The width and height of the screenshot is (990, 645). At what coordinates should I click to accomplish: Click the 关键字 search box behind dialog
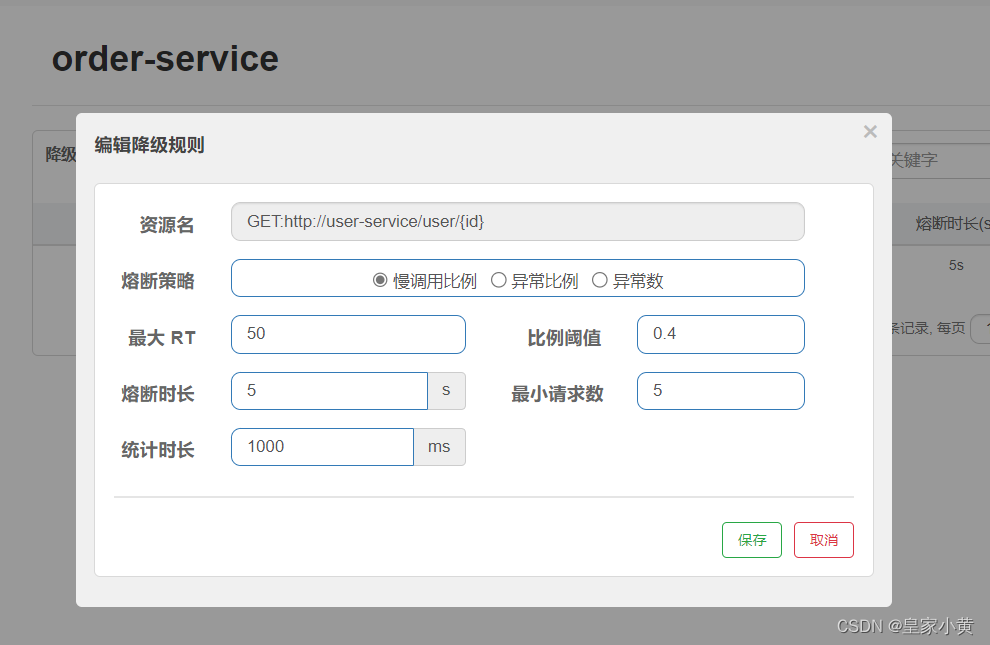point(941,160)
